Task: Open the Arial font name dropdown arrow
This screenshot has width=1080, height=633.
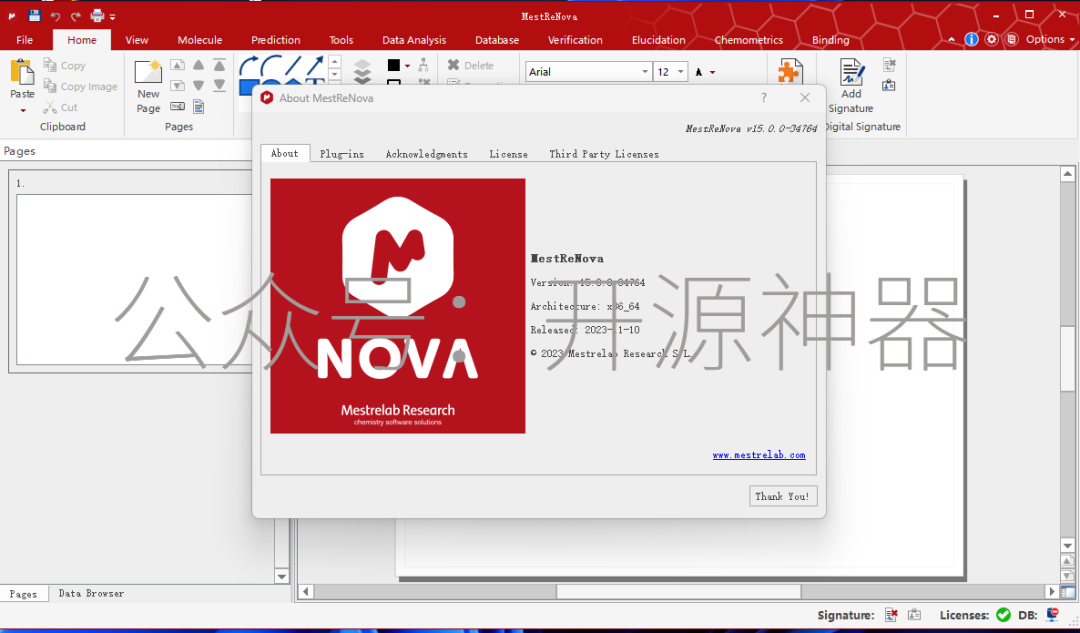Action: (645, 72)
